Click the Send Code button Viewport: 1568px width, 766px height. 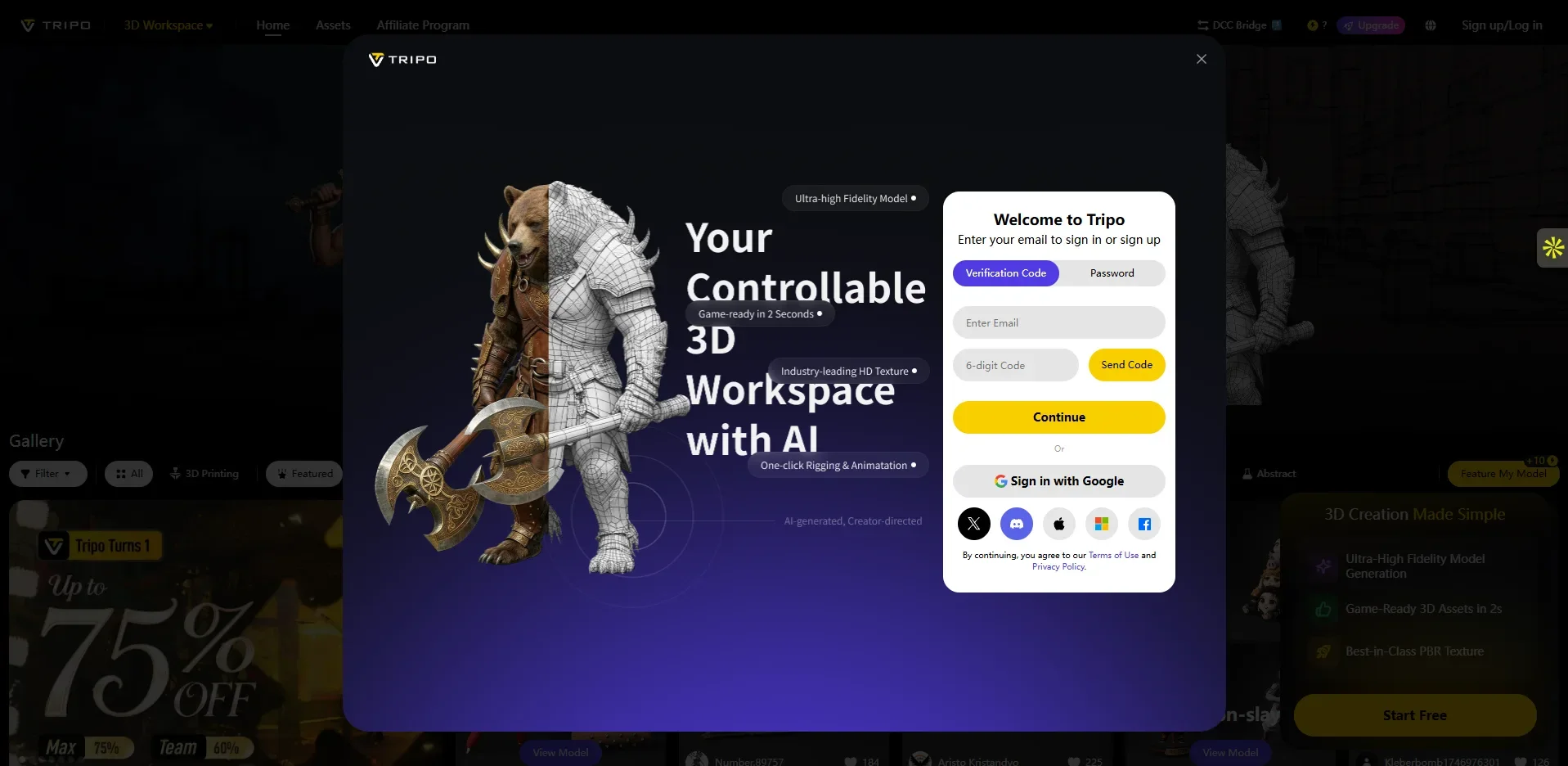click(x=1126, y=365)
